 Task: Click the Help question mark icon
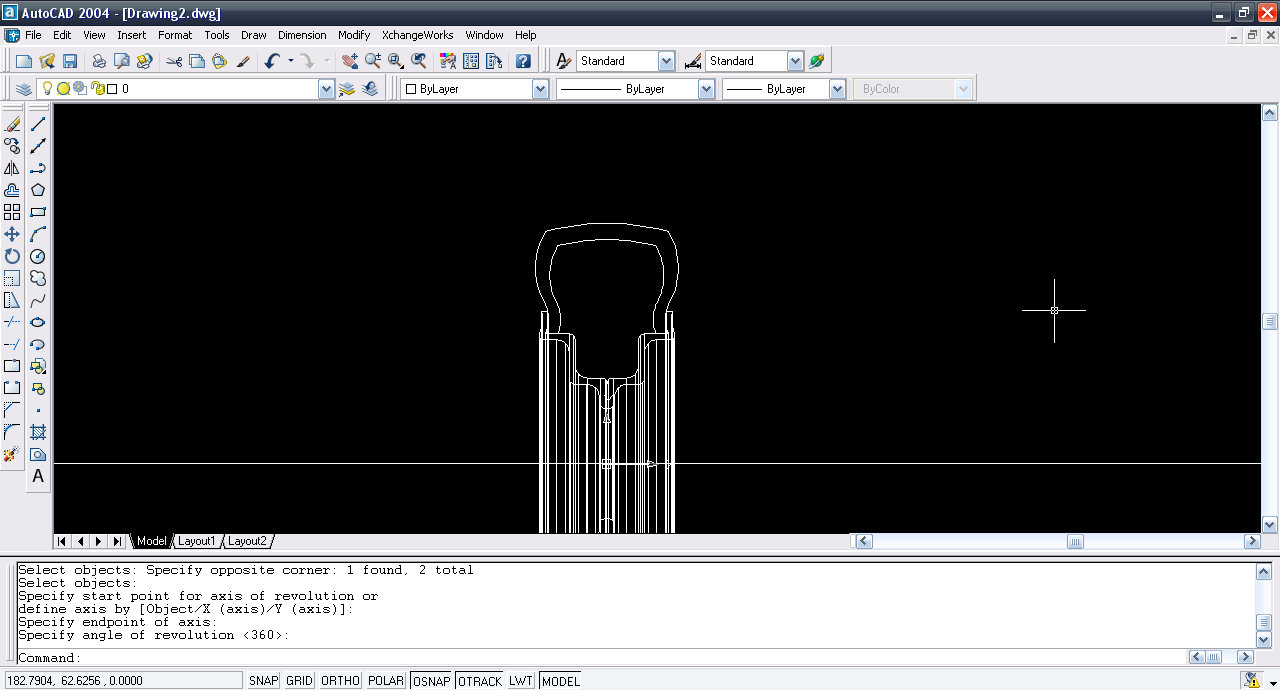click(x=523, y=61)
